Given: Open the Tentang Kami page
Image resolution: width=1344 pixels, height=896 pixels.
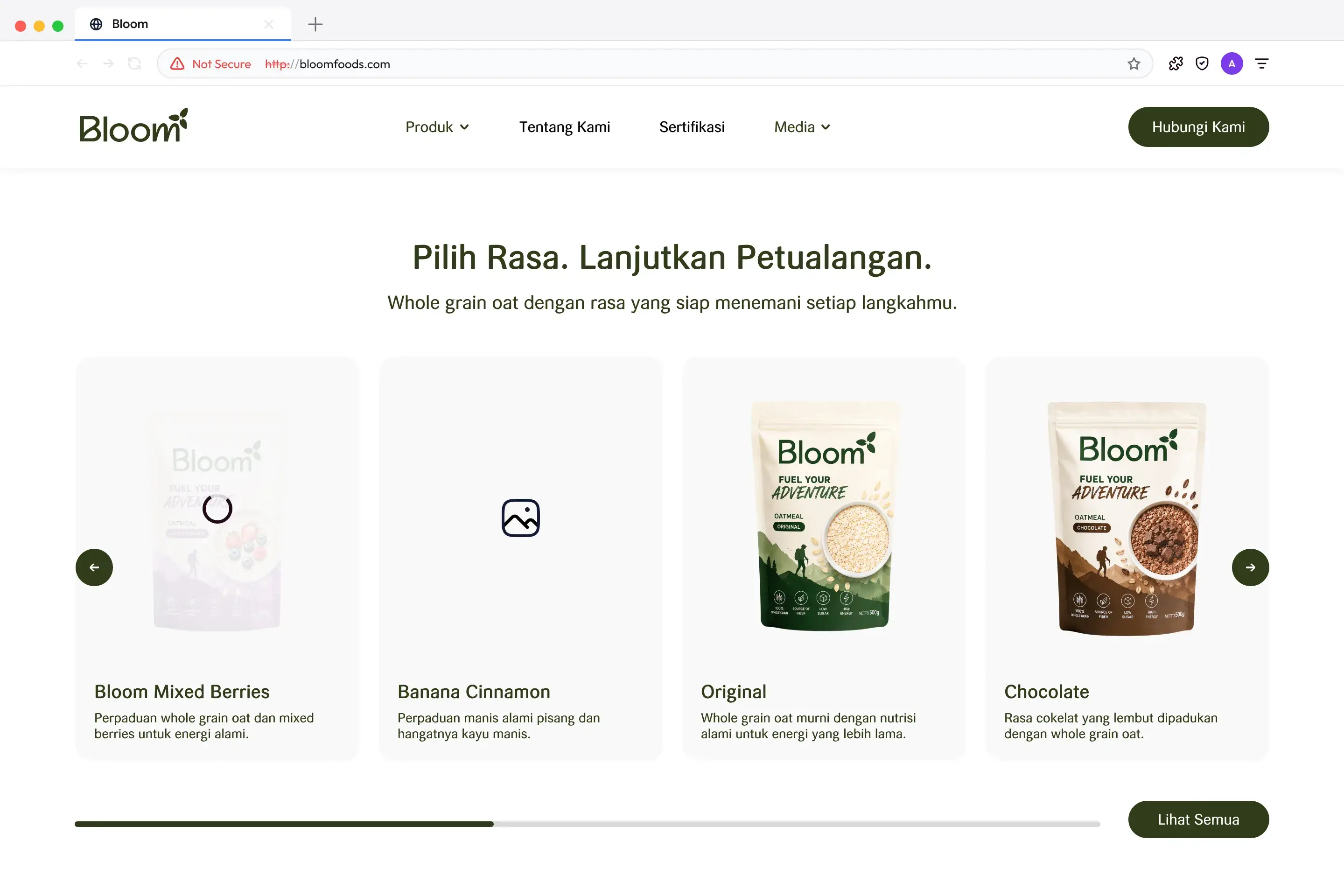Looking at the screenshot, I should tap(565, 127).
